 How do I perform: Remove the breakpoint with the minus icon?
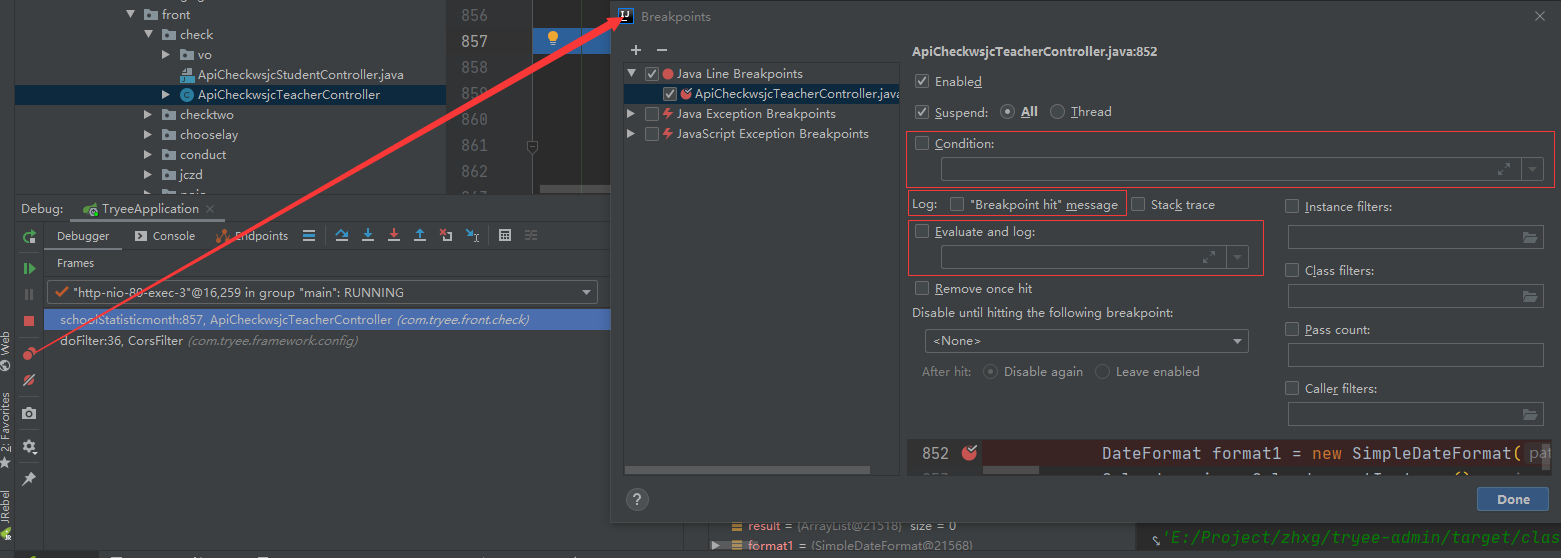tap(661, 50)
